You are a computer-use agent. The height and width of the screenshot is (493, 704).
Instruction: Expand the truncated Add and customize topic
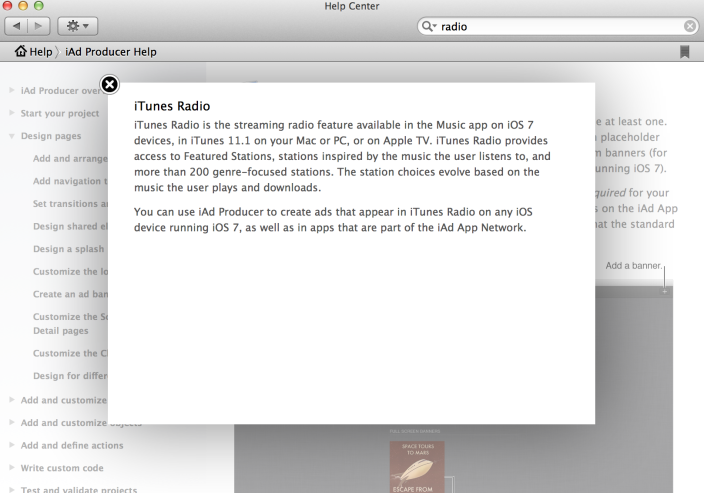click(x=12, y=400)
